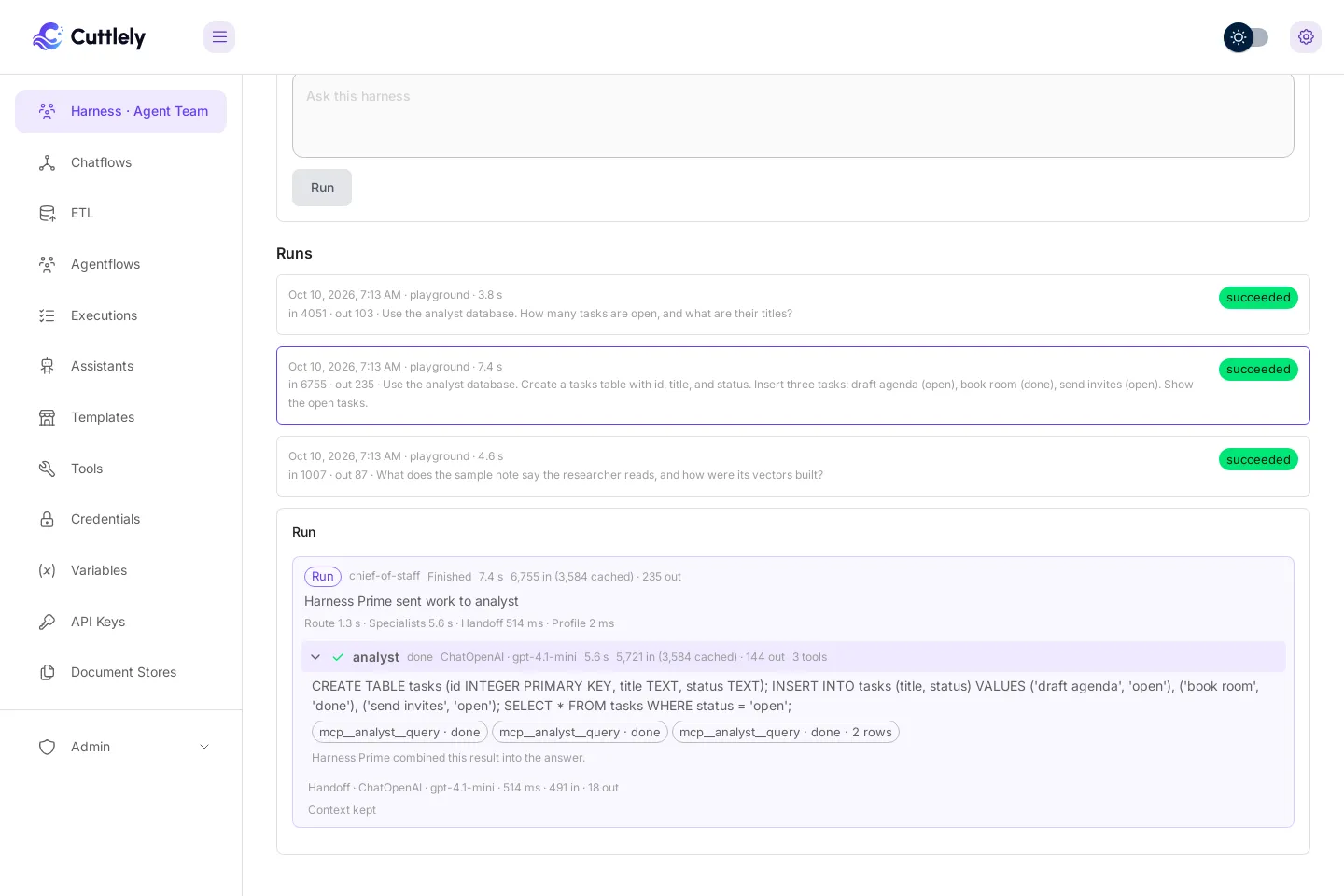Viewport: 1344px width, 896px height.
Task: Click the Handoff ChatOpenAI gpt-4.1-mini line
Action: 463,788
